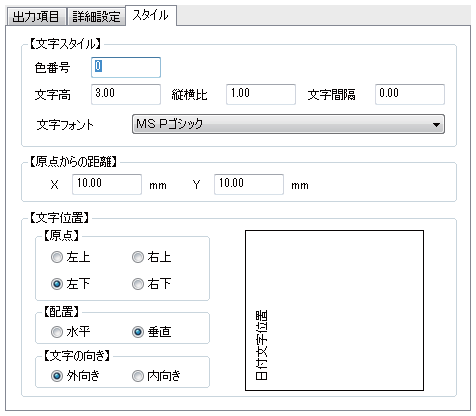Click the Y distance input field

click(249, 184)
